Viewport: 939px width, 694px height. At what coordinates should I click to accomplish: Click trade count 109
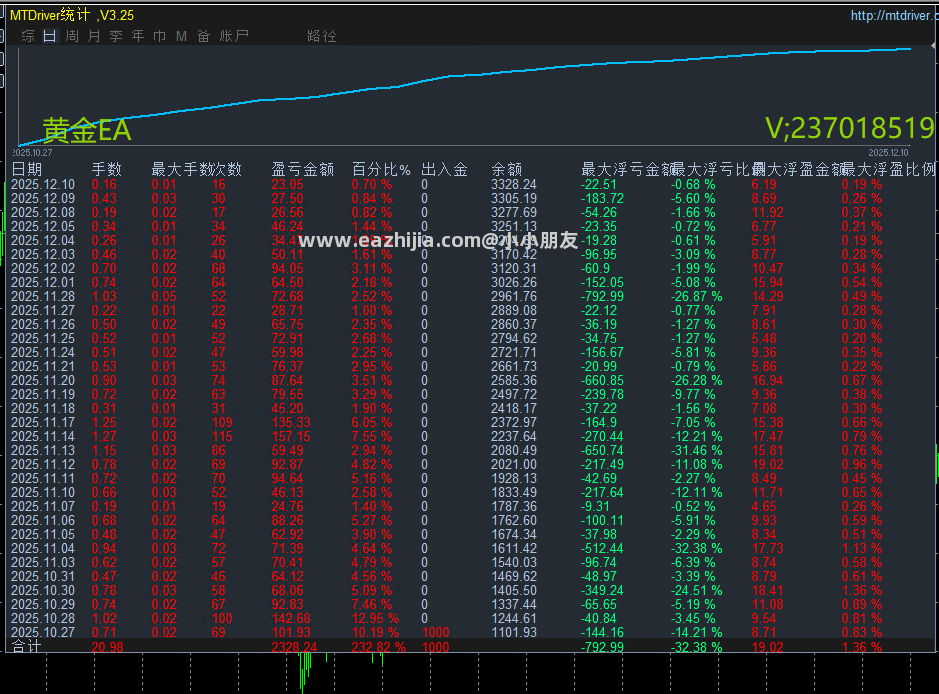pos(222,422)
